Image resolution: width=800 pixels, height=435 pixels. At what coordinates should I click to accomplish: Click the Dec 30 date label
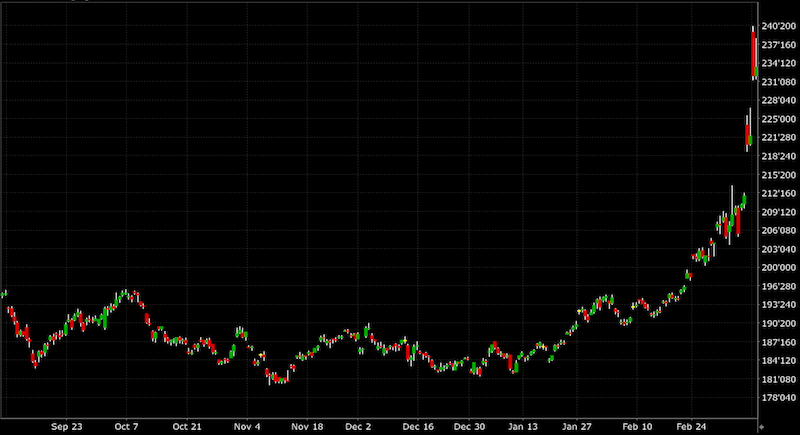(x=469, y=427)
